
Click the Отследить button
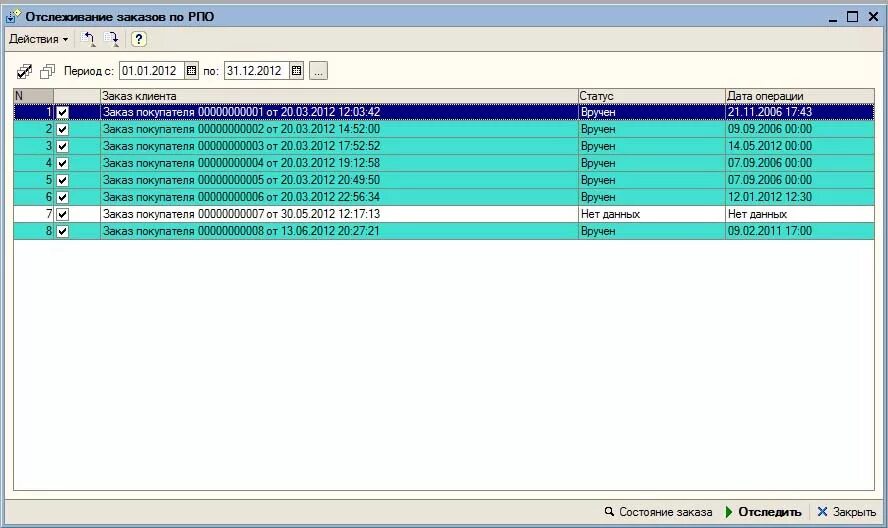pyautogui.click(x=763, y=512)
